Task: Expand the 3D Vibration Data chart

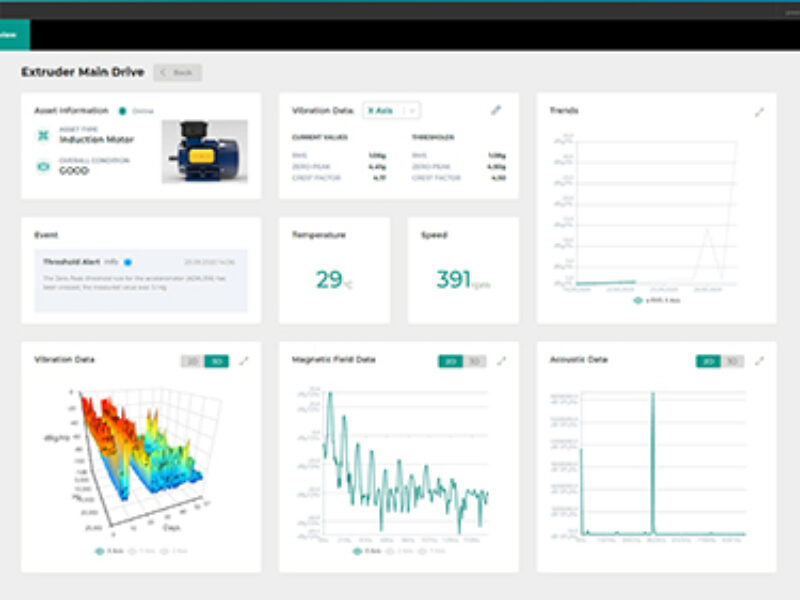Action: point(242,362)
